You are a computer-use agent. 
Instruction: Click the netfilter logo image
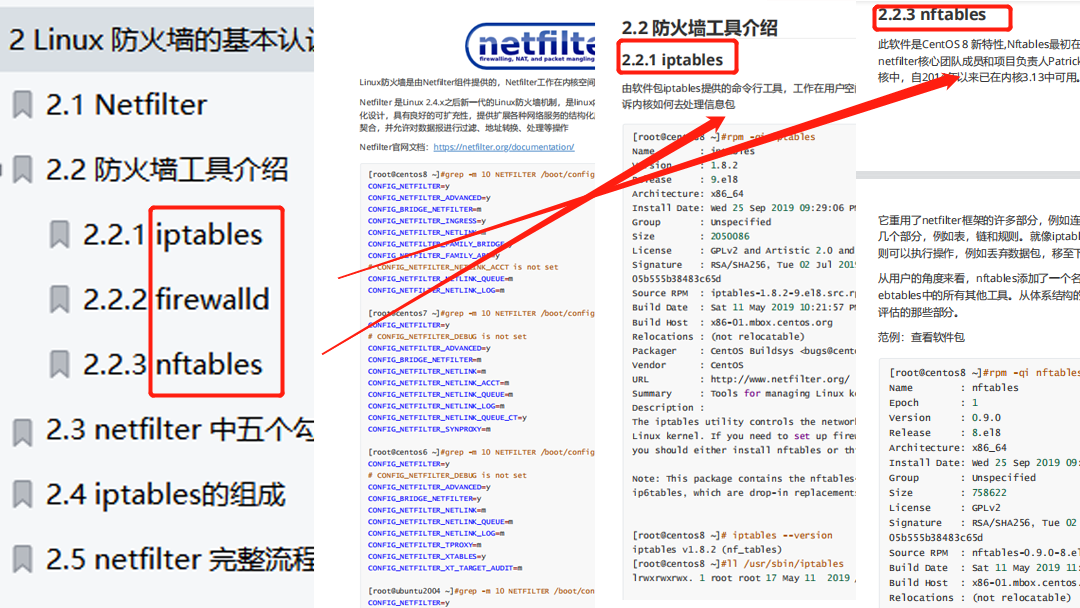pyautogui.click(x=530, y=45)
